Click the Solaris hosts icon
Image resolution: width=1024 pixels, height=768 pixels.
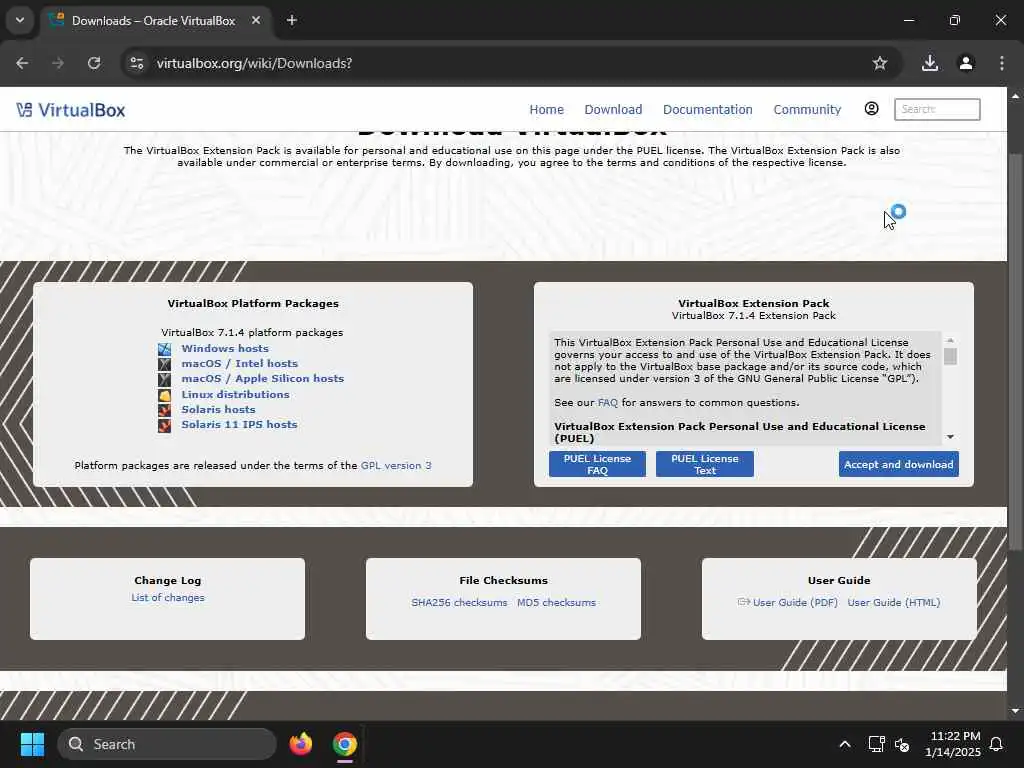pyautogui.click(x=165, y=409)
